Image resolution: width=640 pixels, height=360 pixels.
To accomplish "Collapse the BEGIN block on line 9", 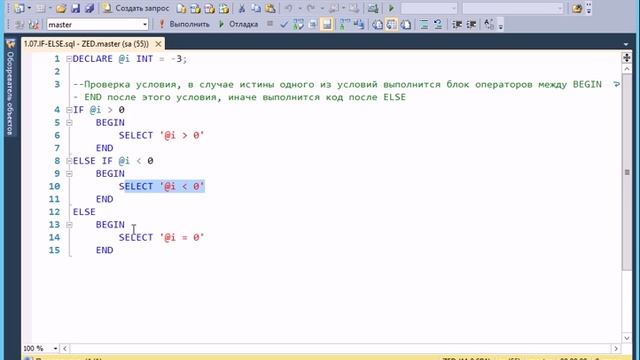I will click(69, 173).
